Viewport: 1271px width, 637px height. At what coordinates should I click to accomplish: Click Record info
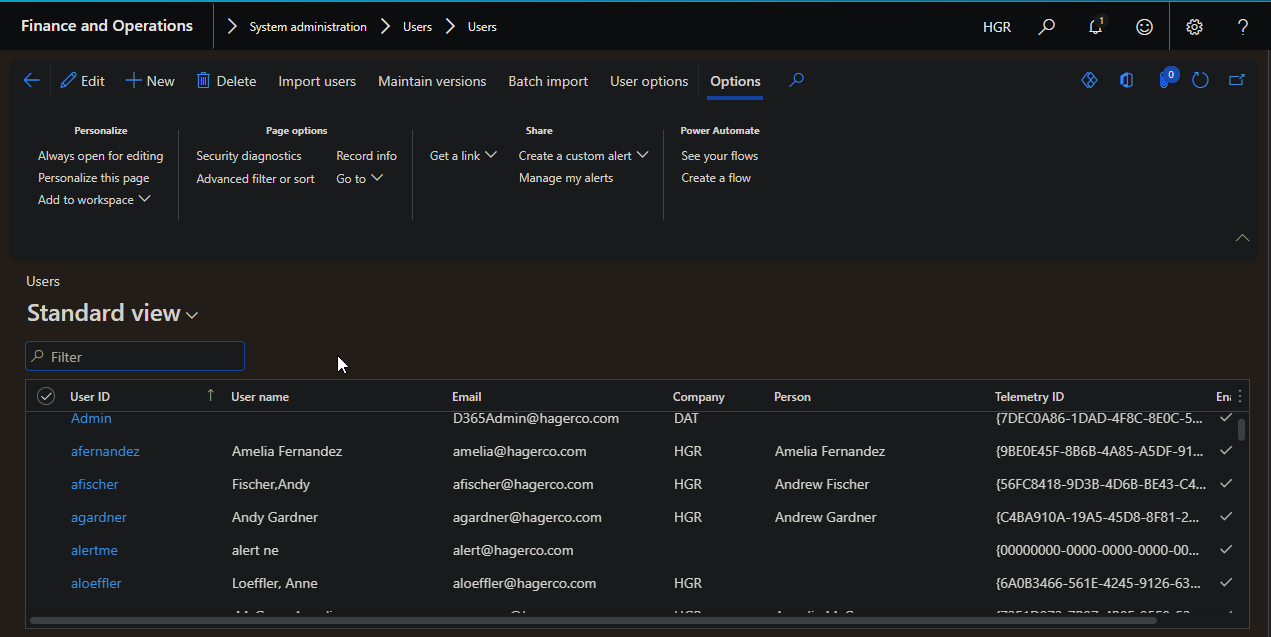coord(366,156)
